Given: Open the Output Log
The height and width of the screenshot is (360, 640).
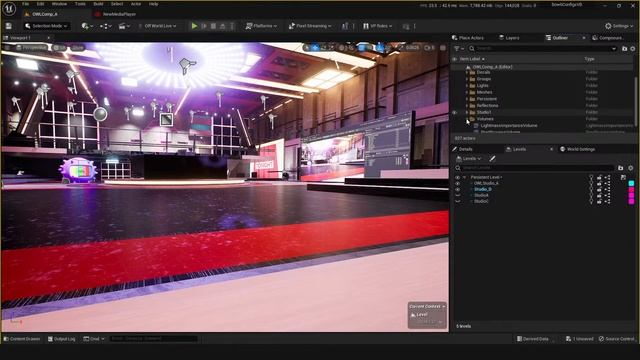Looking at the screenshot, I should point(62,339).
